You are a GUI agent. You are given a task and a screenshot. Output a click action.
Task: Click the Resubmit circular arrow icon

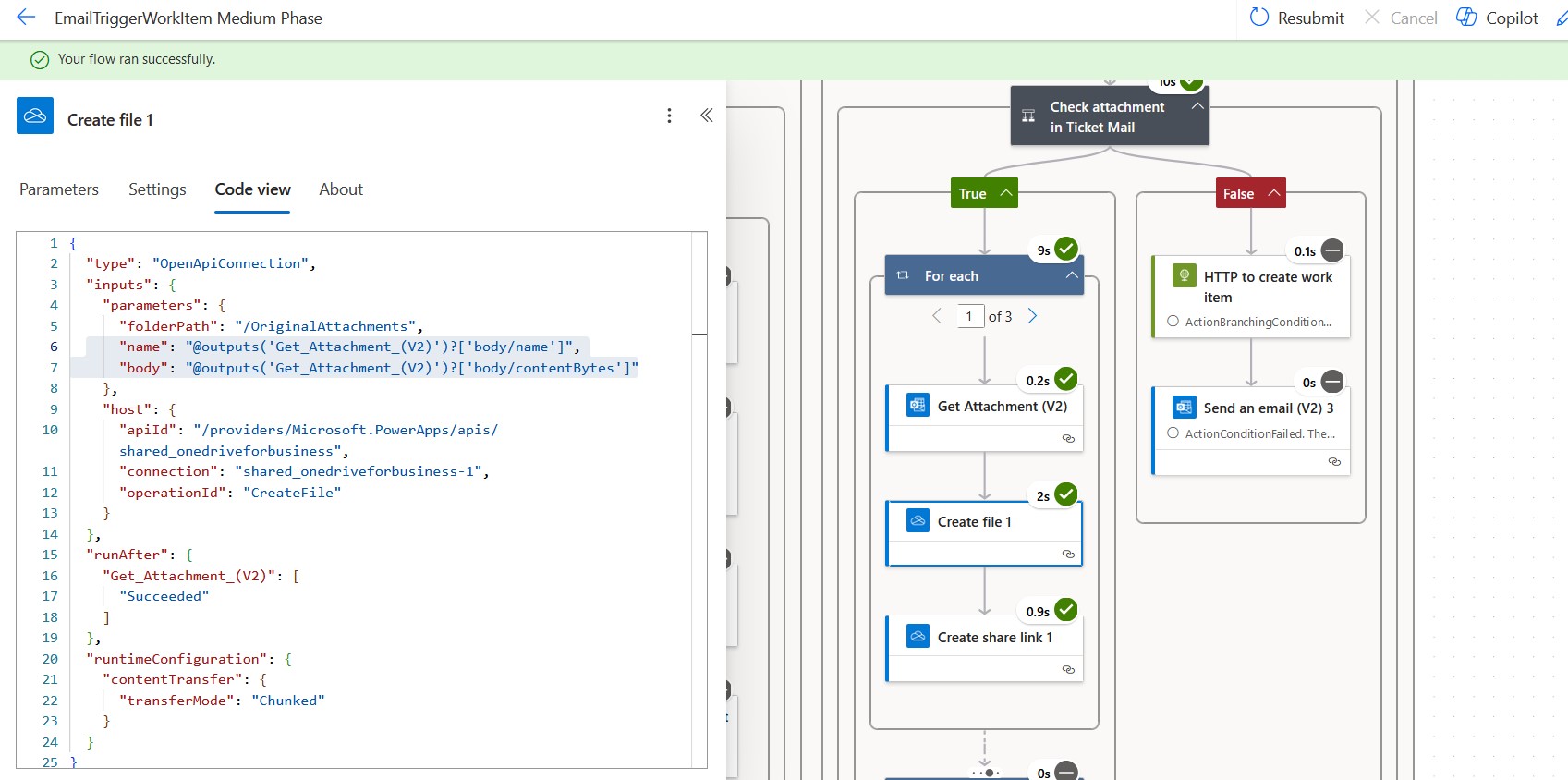(x=1259, y=18)
